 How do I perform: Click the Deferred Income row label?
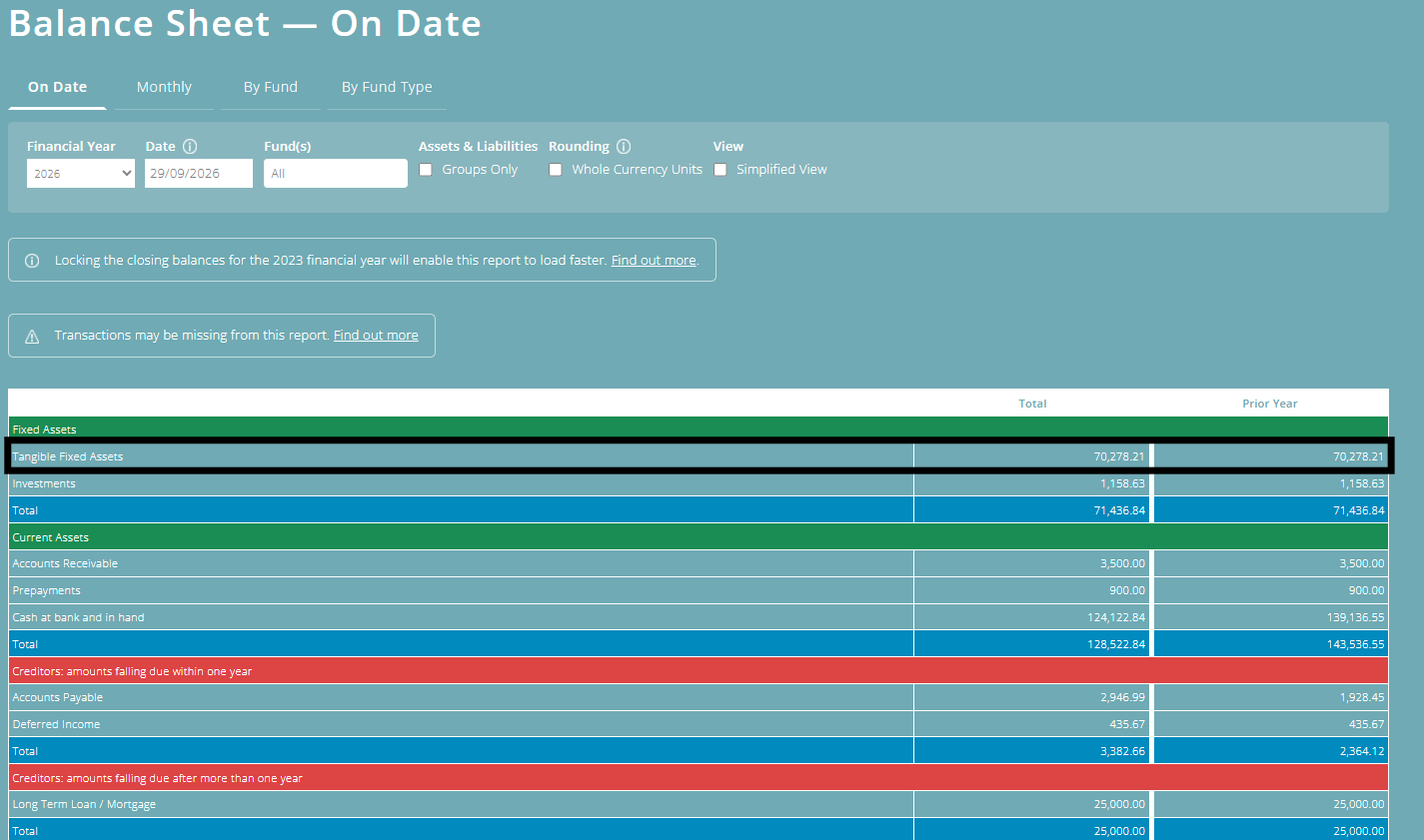[x=56, y=724]
